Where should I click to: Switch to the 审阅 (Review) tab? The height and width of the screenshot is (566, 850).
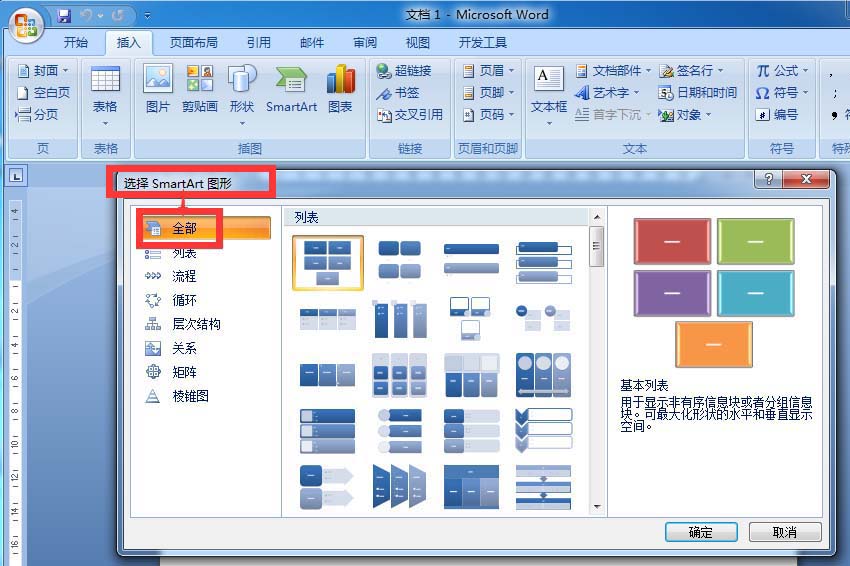pos(365,42)
